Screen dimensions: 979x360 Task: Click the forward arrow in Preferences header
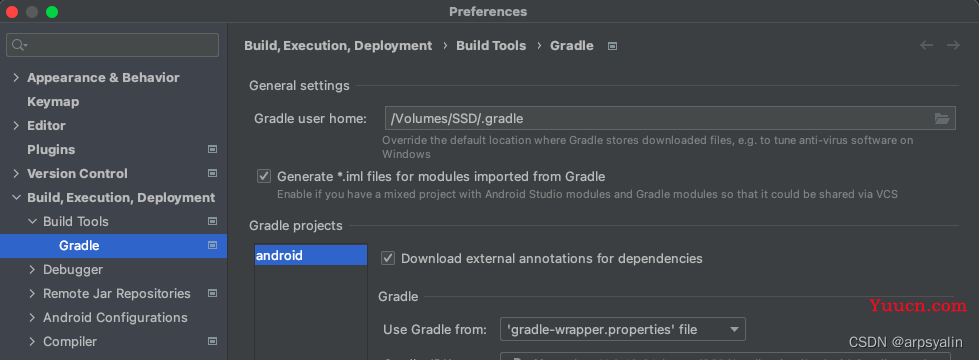(953, 45)
